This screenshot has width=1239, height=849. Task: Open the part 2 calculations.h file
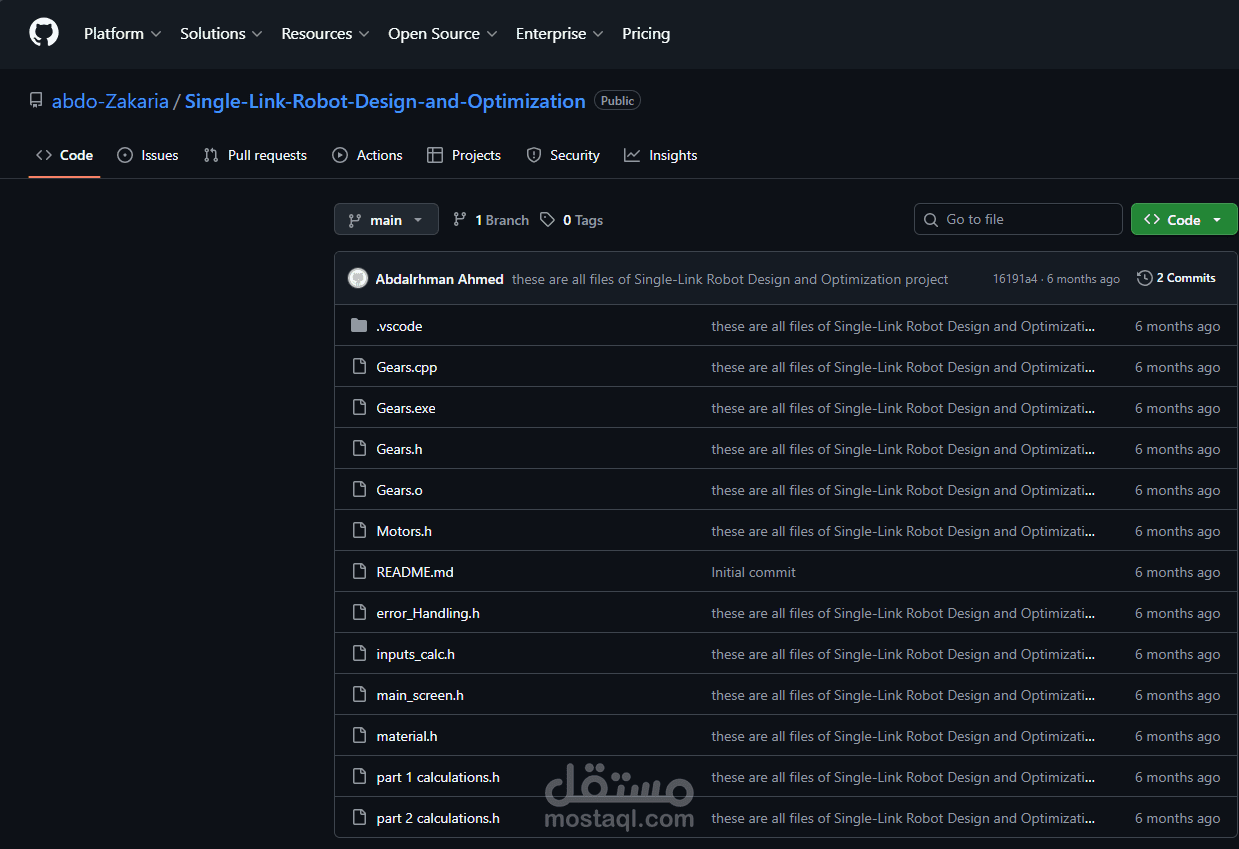pos(438,818)
